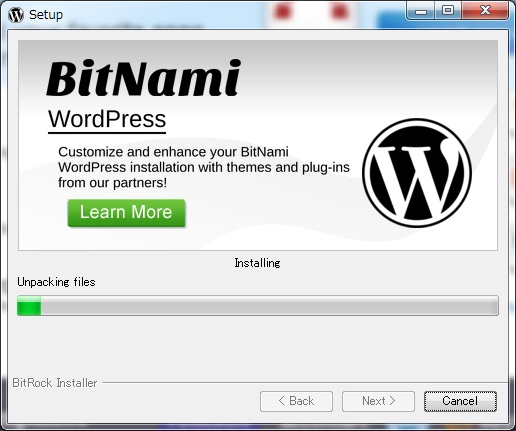Maximize the Setup window
516x431 pixels.
click(448, 11)
